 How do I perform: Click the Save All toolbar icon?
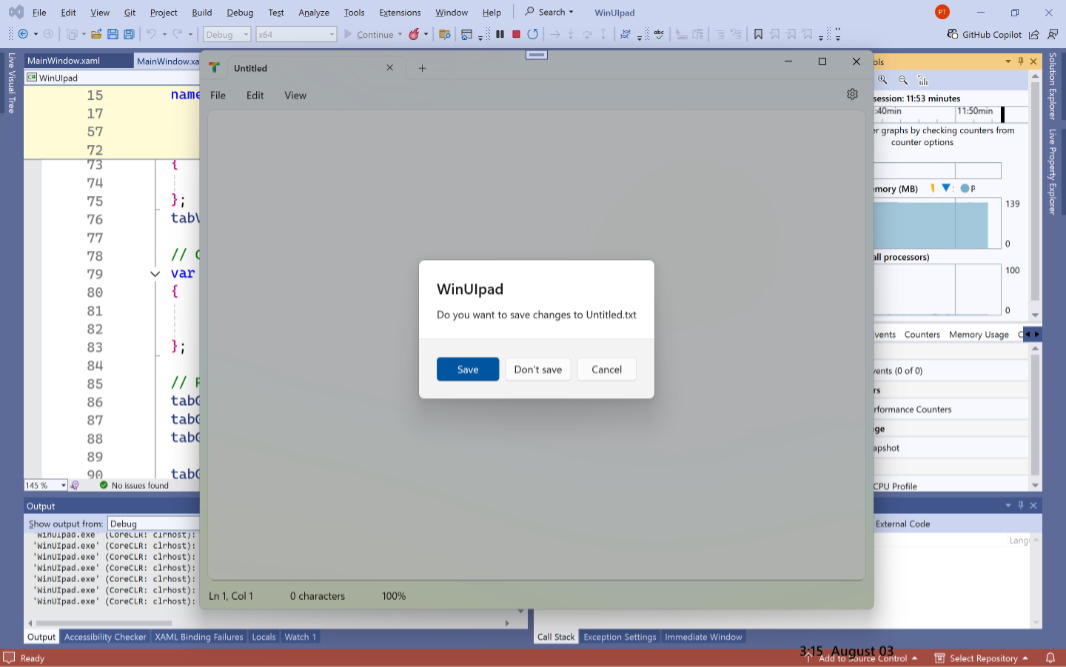[x=129, y=34]
